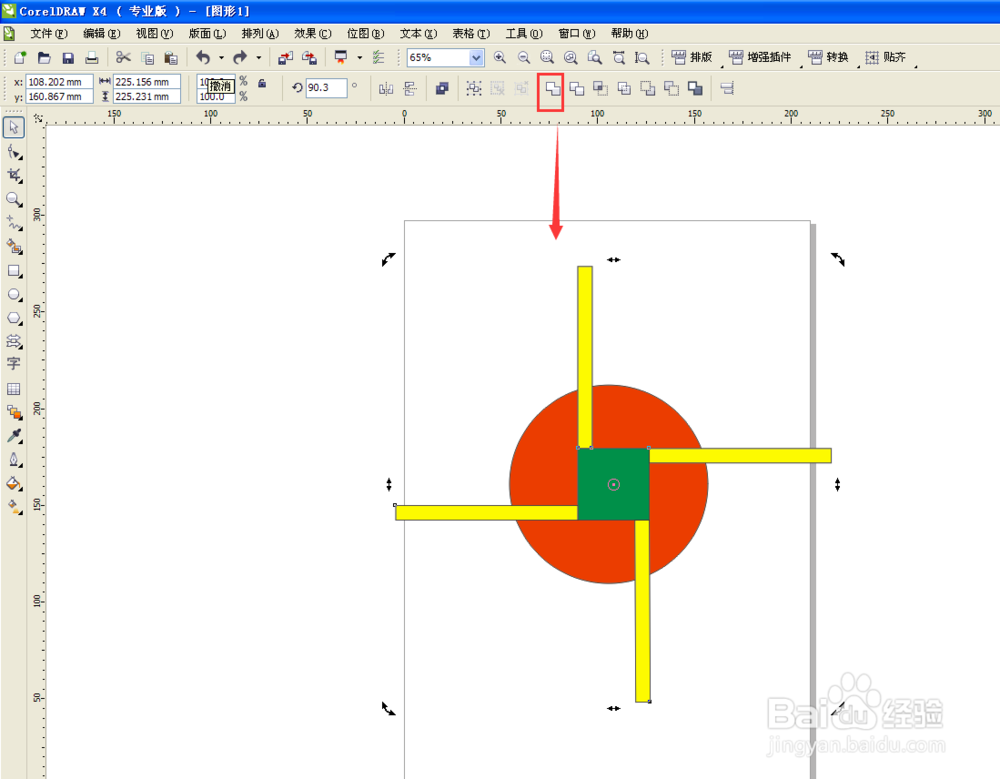Open the 效果(C) menu

tap(312, 33)
